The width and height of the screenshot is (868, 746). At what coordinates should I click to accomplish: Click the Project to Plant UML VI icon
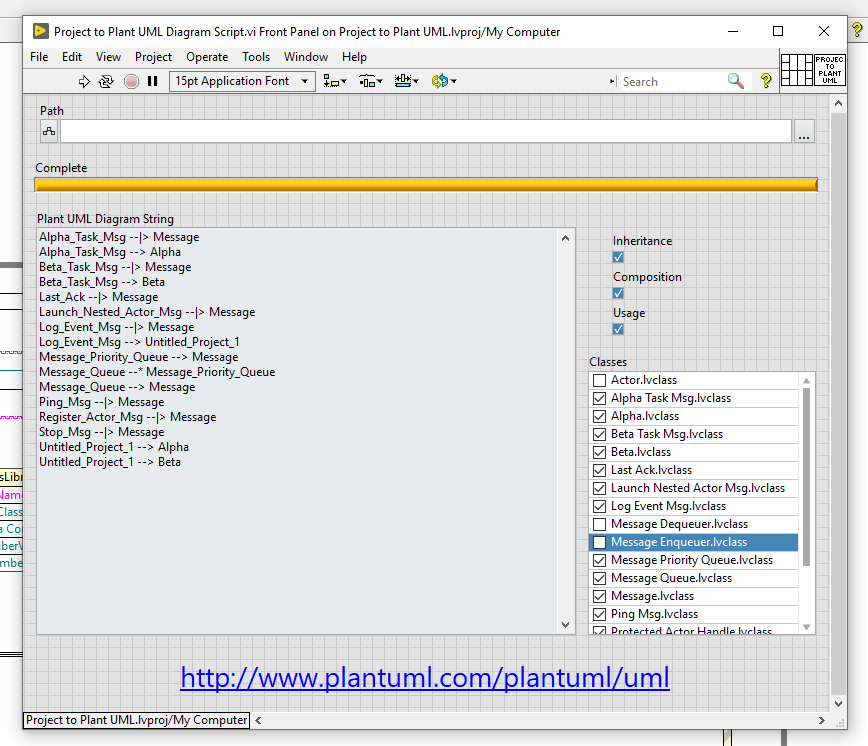830,70
